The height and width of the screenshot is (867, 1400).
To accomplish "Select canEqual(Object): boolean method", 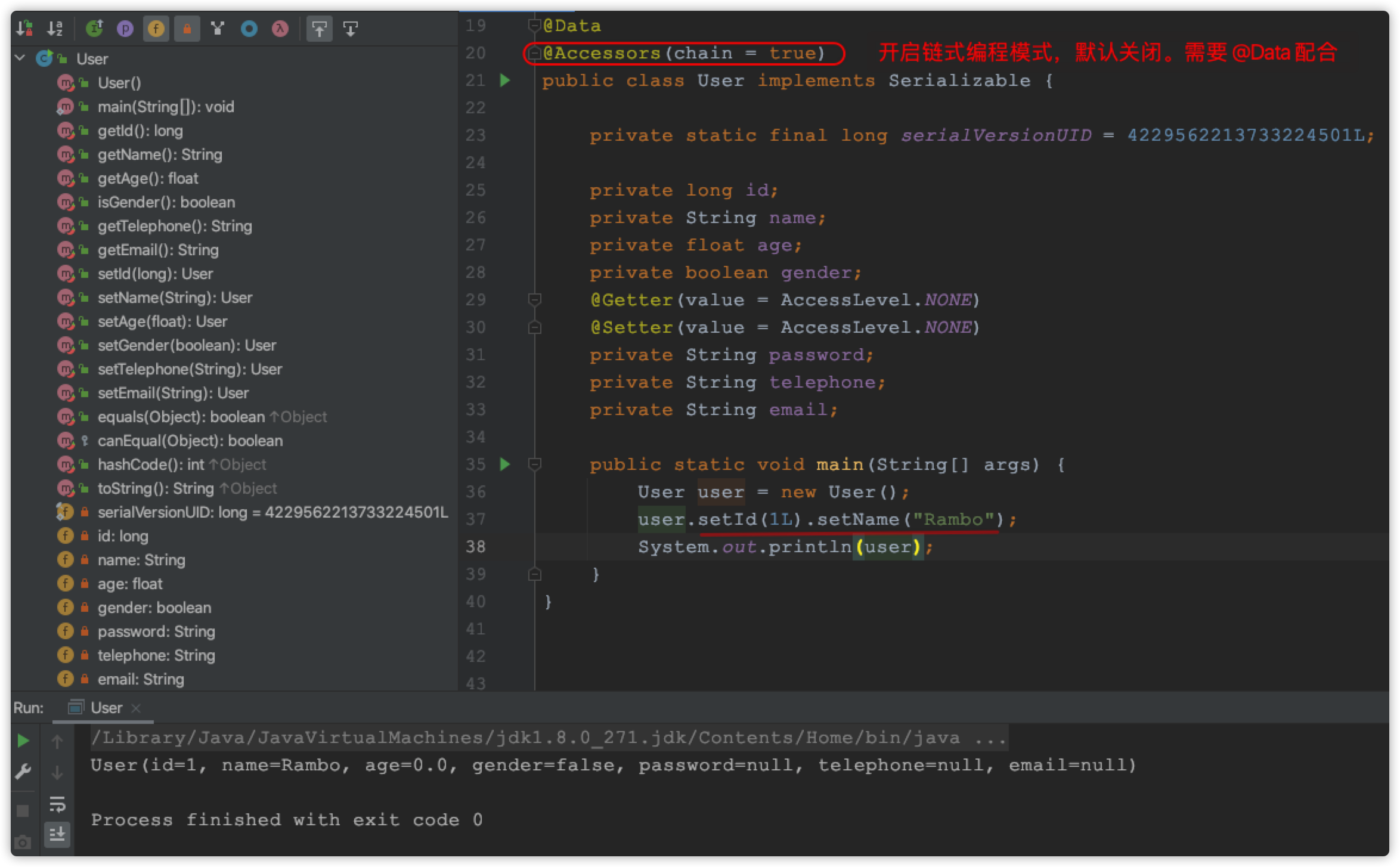I will tap(190, 441).
